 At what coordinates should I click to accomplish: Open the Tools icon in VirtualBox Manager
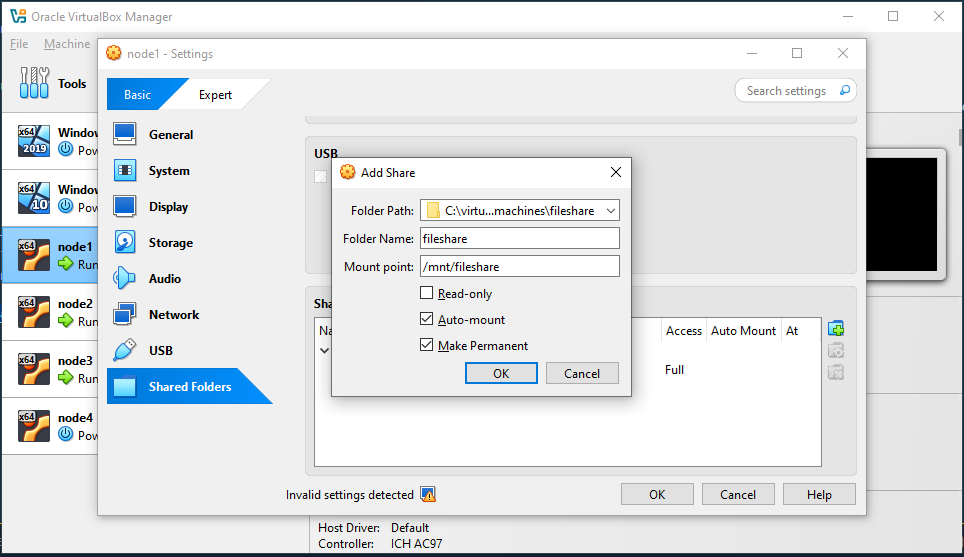[x=34, y=83]
